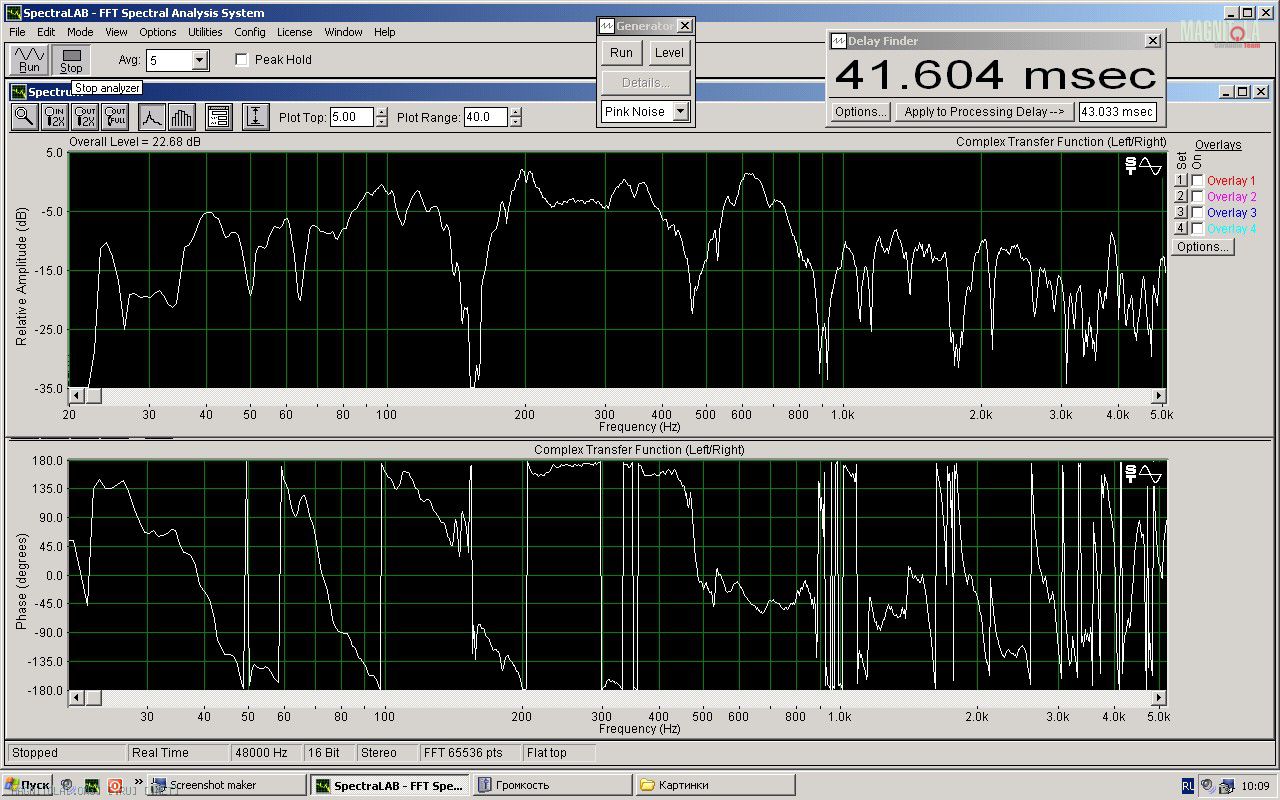Open the Avg dropdown arrow
Viewport: 1280px width, 800px height.
199,61
